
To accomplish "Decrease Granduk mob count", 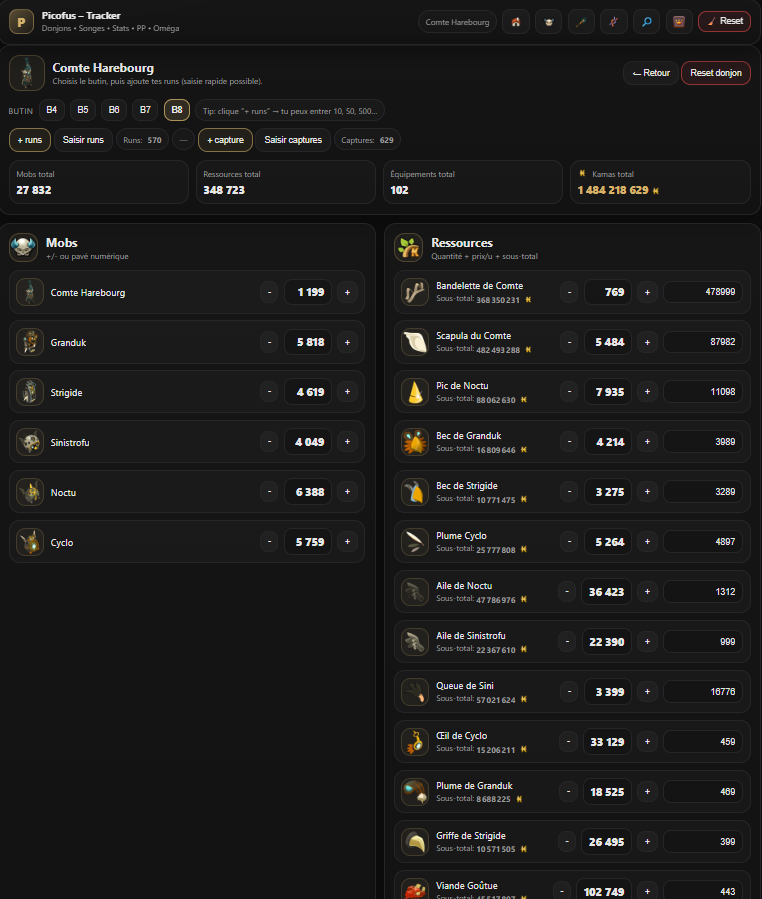I will (269, 342).
